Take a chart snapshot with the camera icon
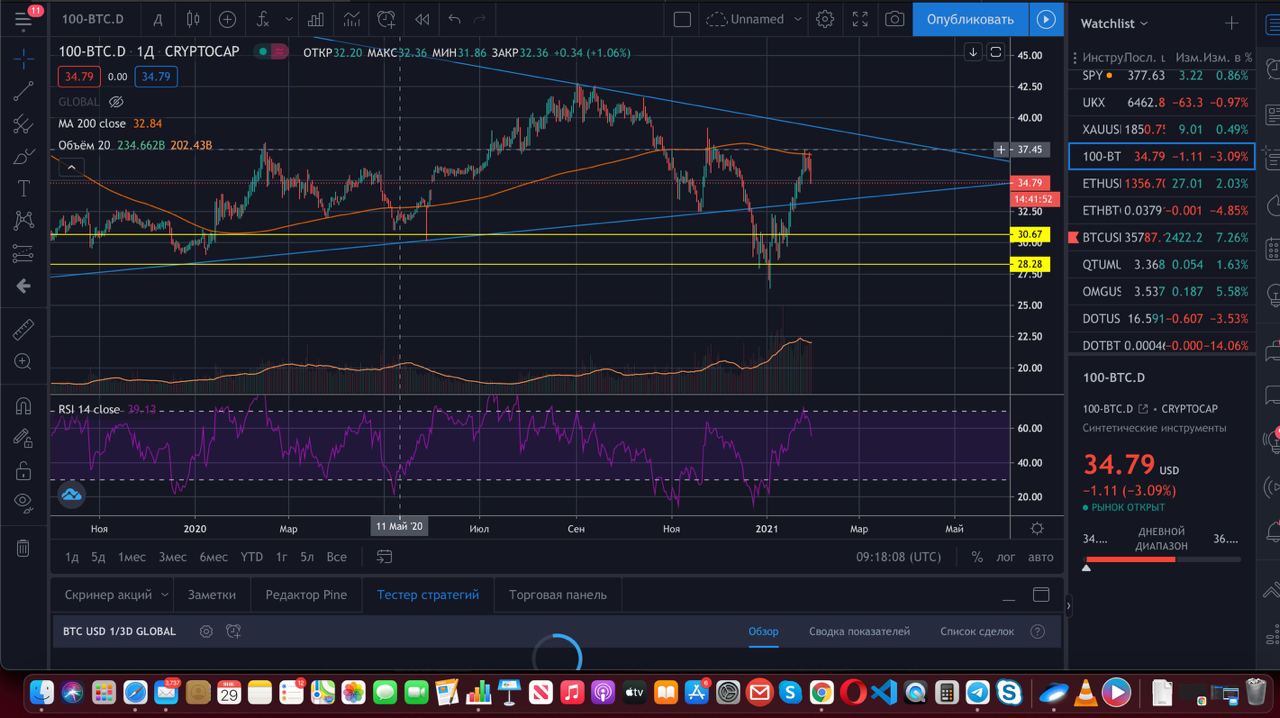1280x718 pixels. click(x=894, y=19)
